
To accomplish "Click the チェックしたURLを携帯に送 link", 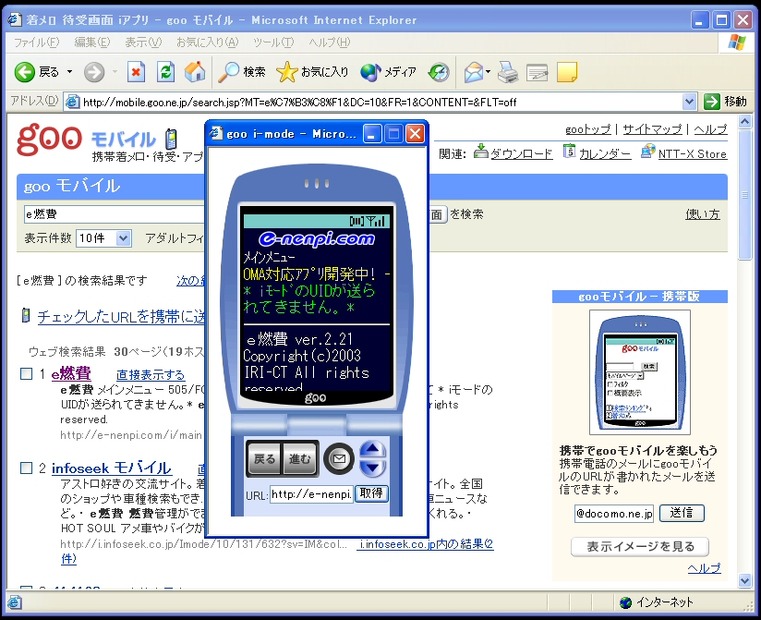I will 121,316.
